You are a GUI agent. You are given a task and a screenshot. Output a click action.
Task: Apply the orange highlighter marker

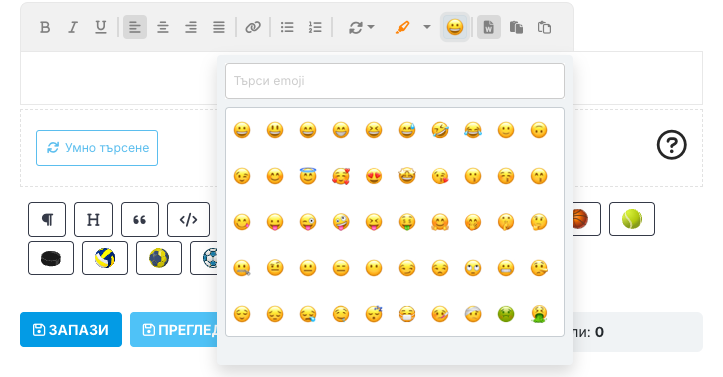coord(403,27)
